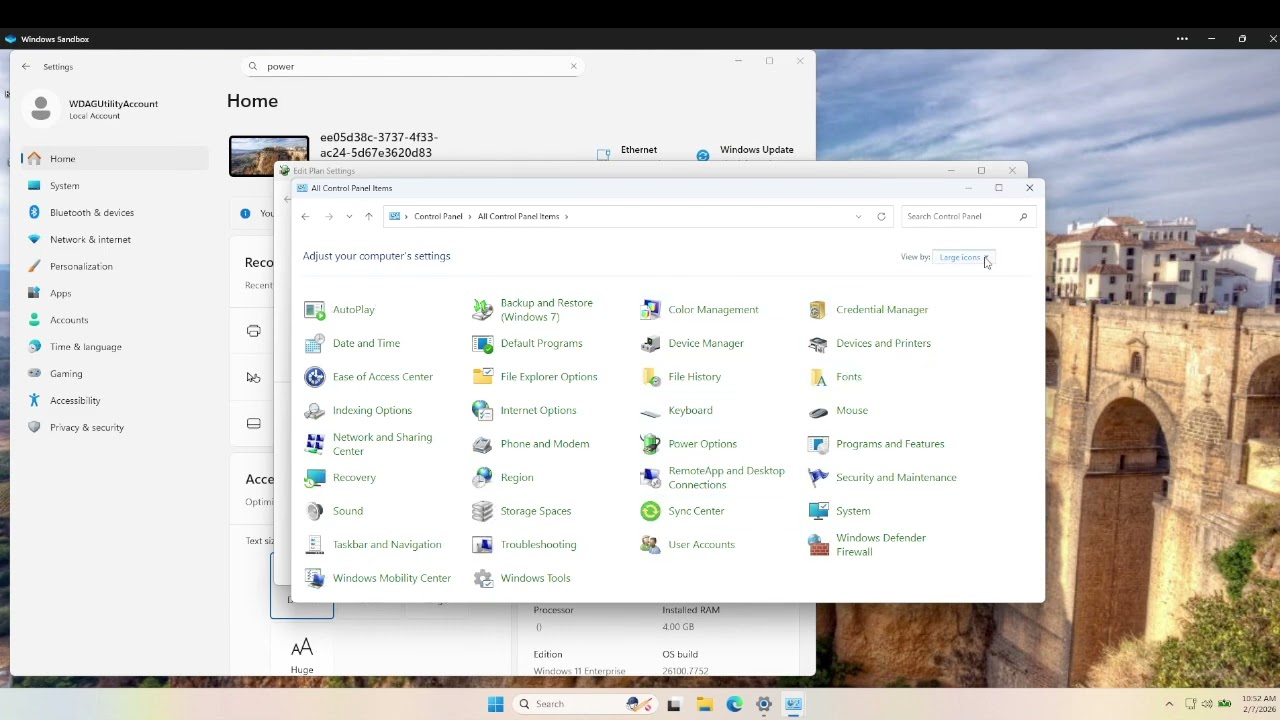Go up one level in Control Panel
The height and width of the screenshot is (720, 1280).
click(x=368, y=216)
